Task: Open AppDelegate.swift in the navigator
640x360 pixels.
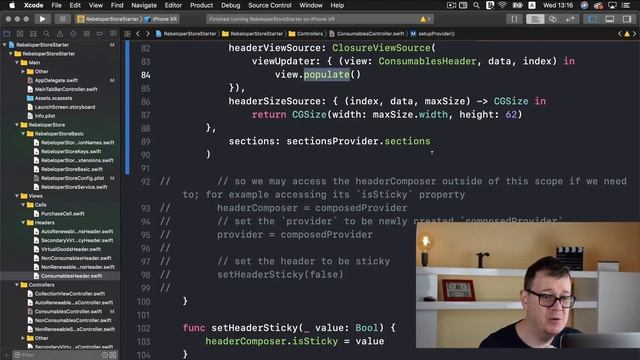Action: click(x=56, y=80)
